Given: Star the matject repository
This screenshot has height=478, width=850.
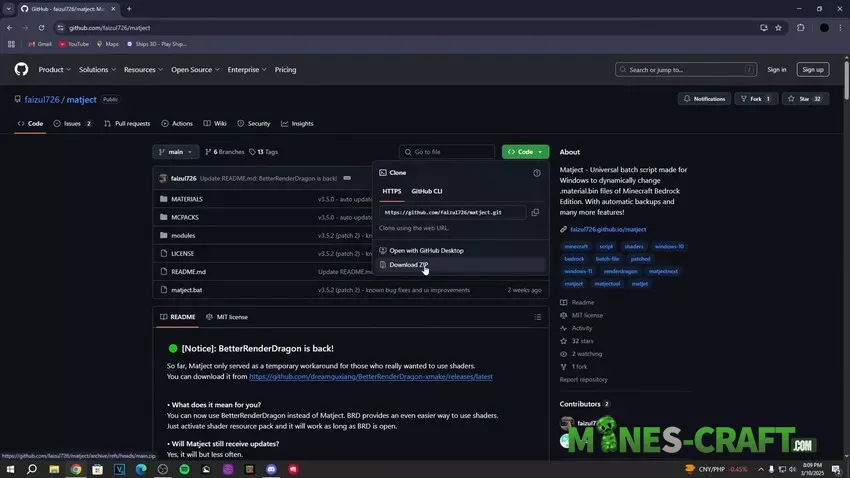Looking at the screenshot, I should tap(797, 99).
